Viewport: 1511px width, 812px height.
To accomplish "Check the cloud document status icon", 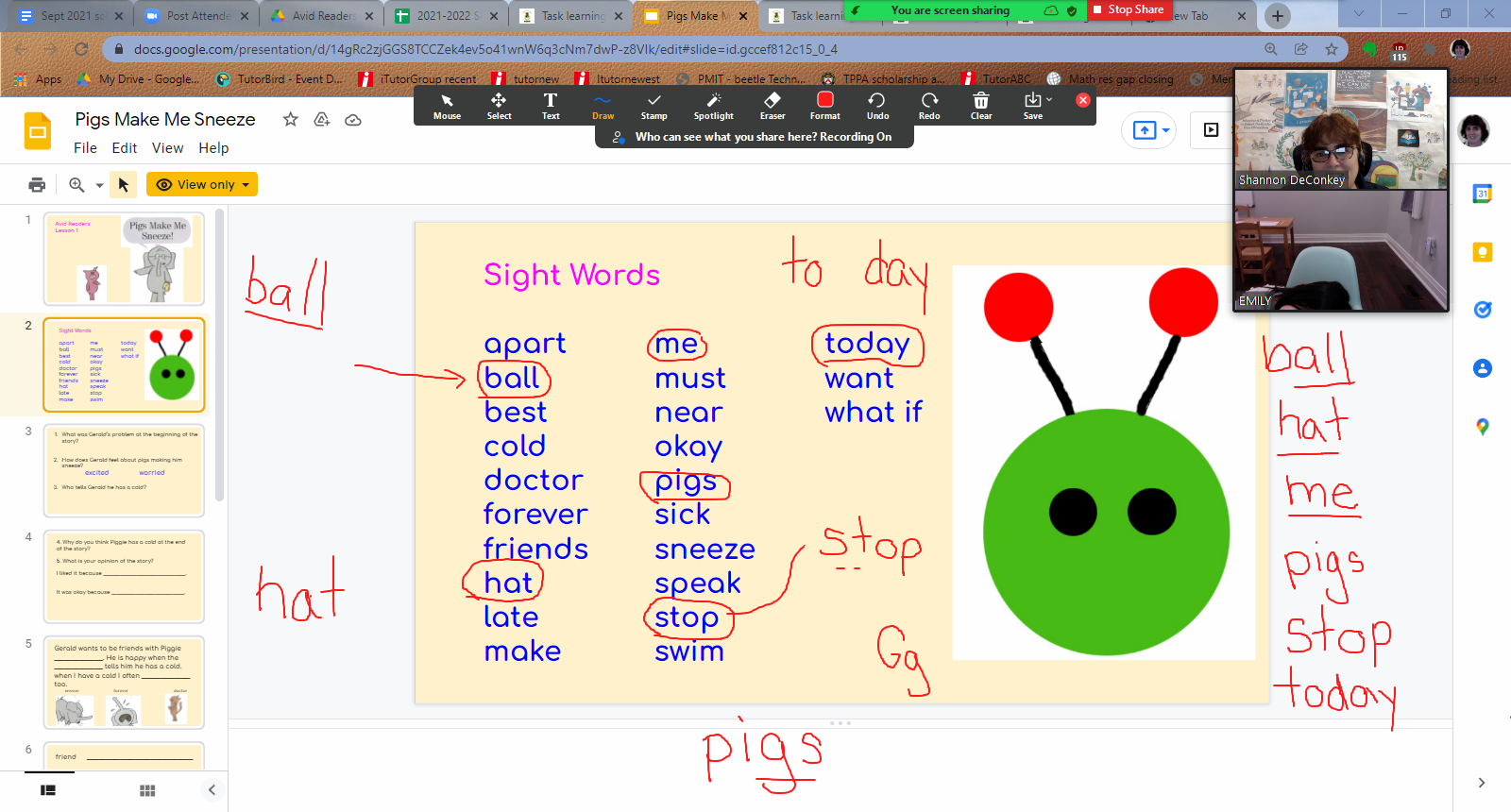I will click(x=353, y=120).
